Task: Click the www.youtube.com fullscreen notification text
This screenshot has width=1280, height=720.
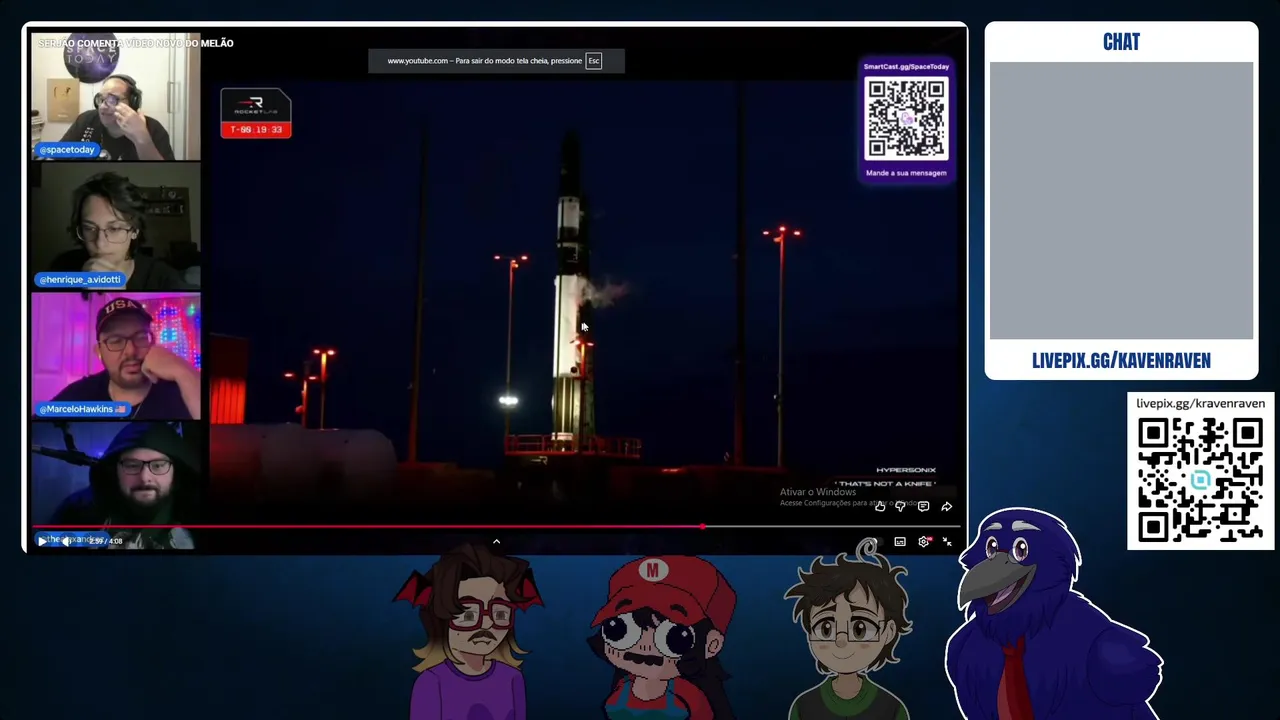Action: pyautogui.click(x=484, y=61)
